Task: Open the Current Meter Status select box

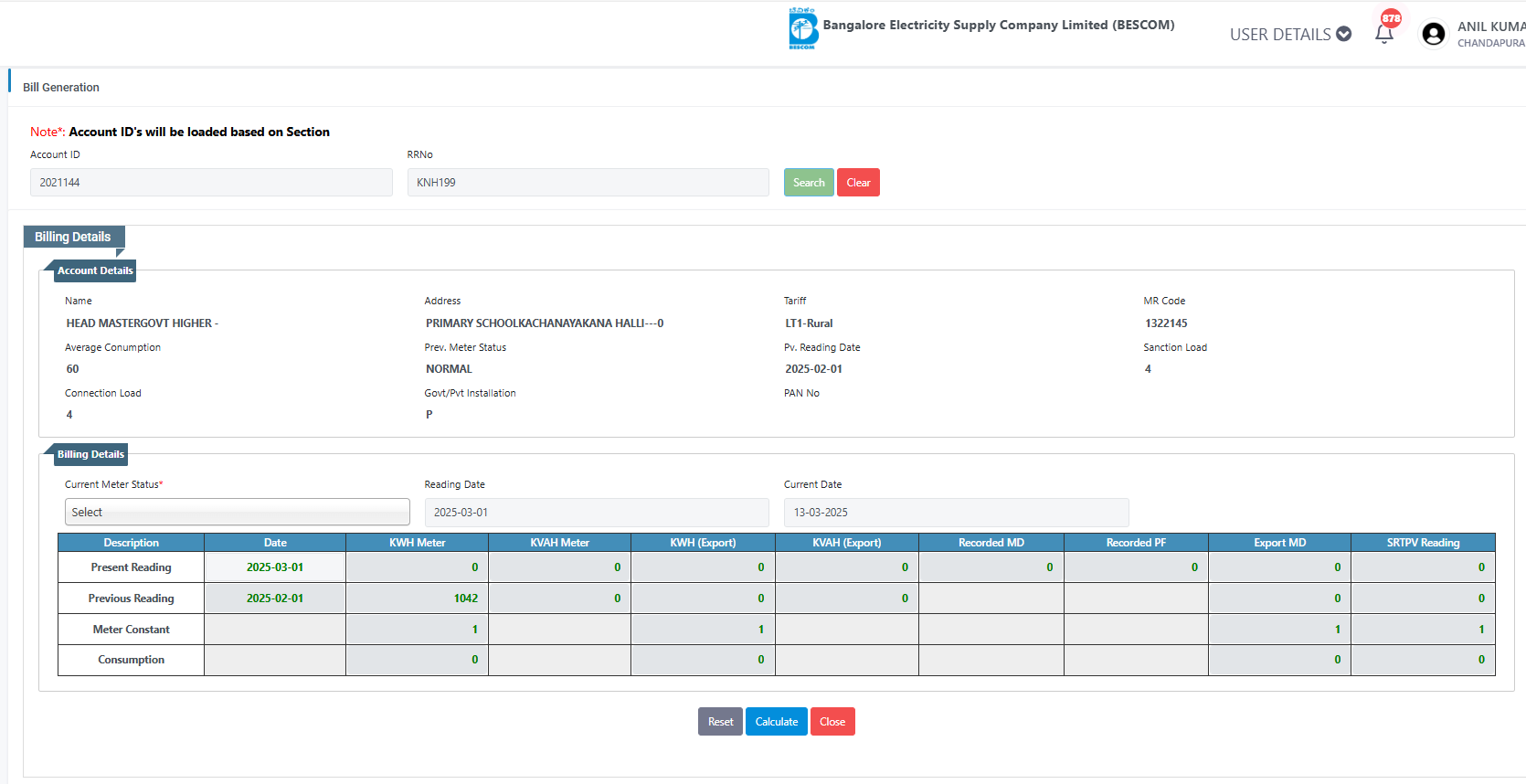Action: [x=238, y=512]
